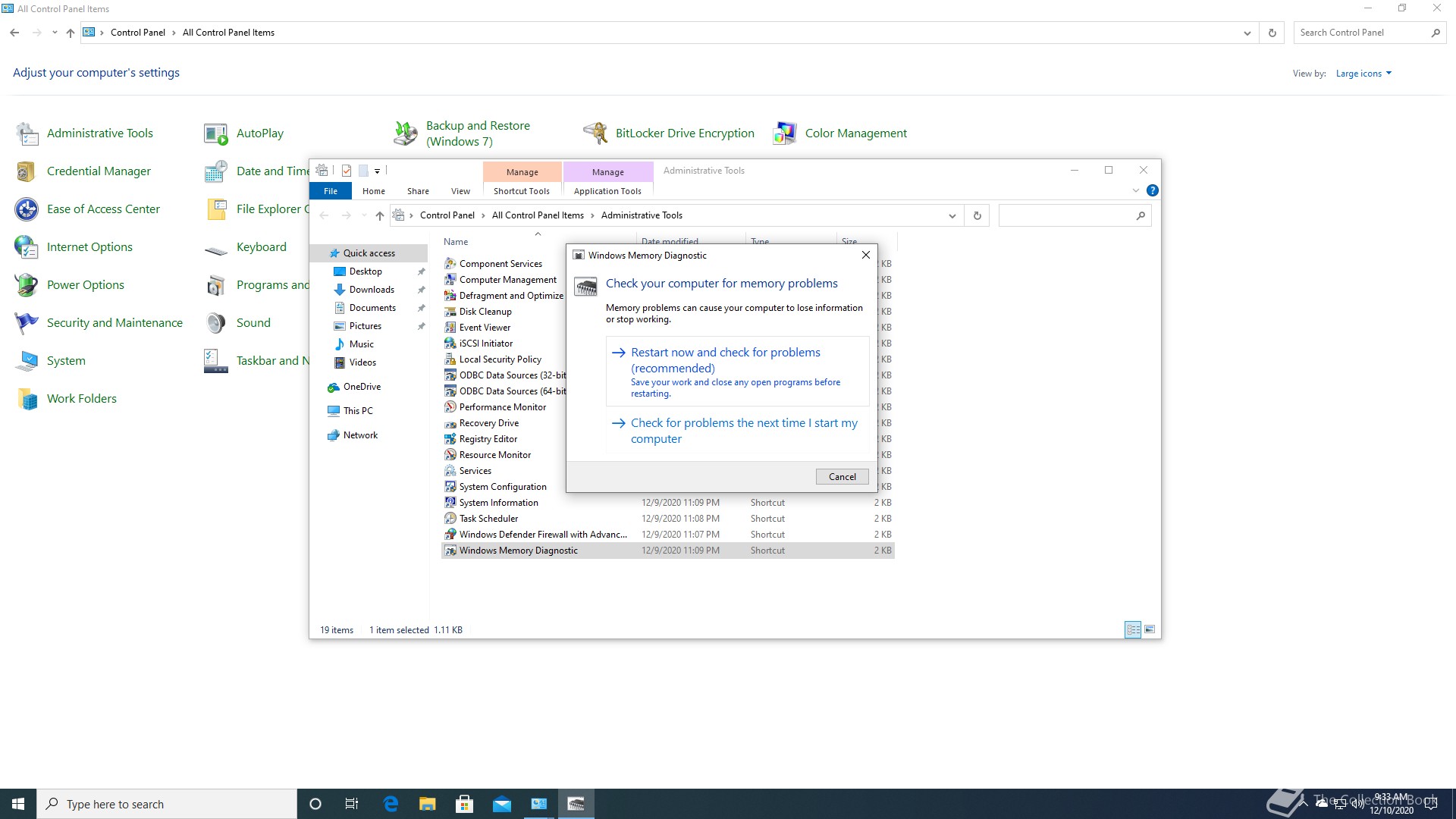
Task: Open Power Options icon
Action: [27, 285]
